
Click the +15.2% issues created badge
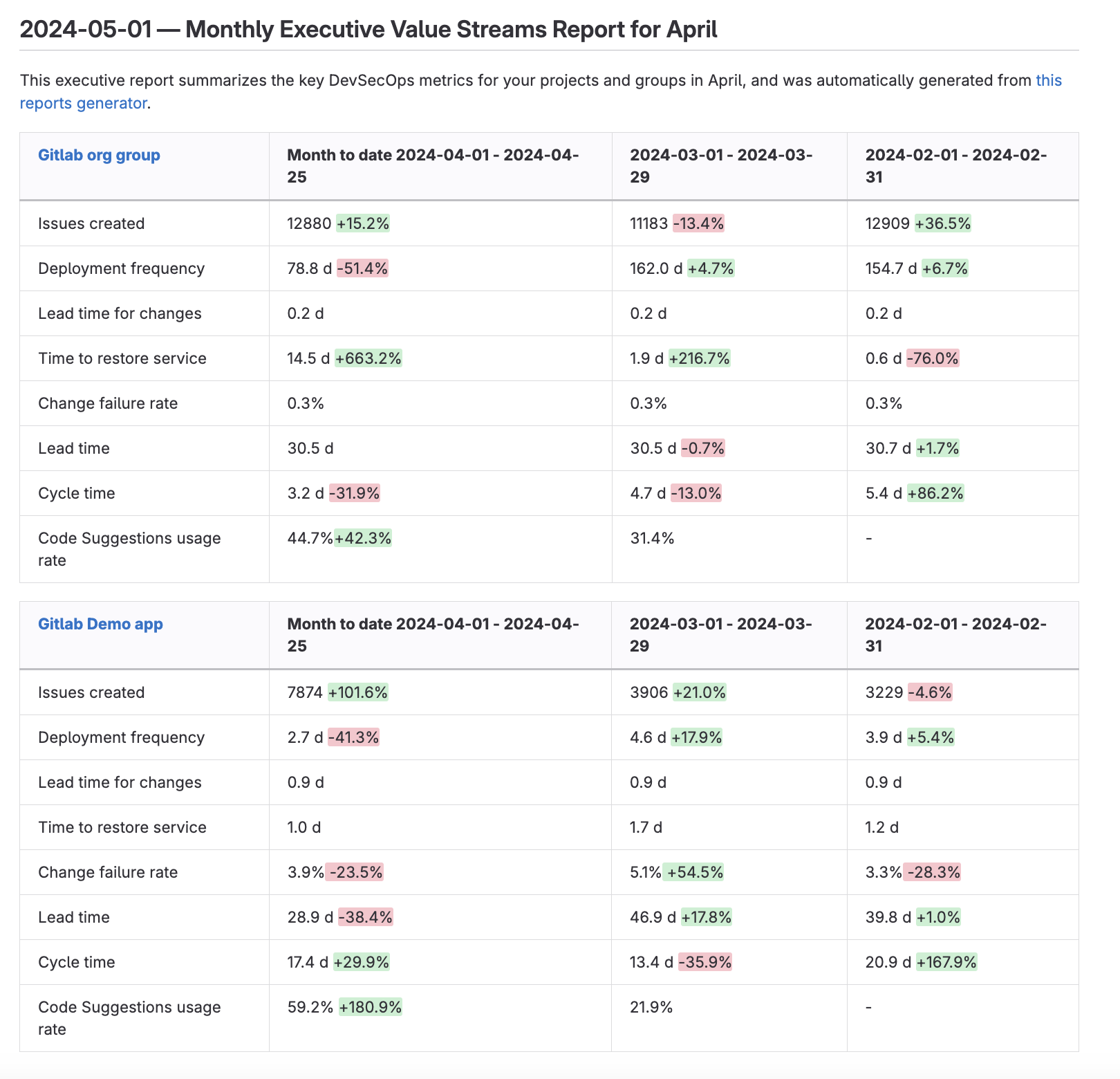click(x=363, y=223)
